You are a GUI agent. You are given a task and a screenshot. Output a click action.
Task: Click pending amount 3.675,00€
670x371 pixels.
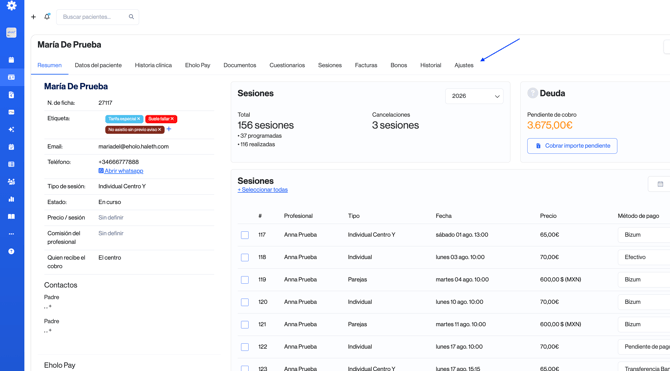550,125
